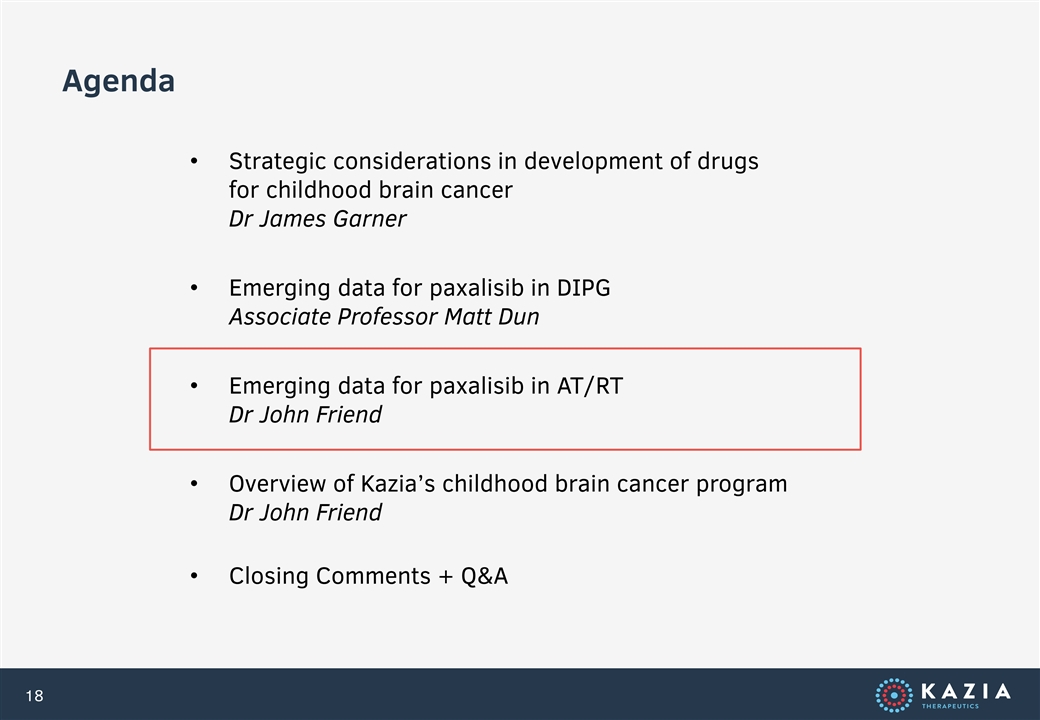Click the slide number 18
Screen dimensions: 1040x720
34,695
